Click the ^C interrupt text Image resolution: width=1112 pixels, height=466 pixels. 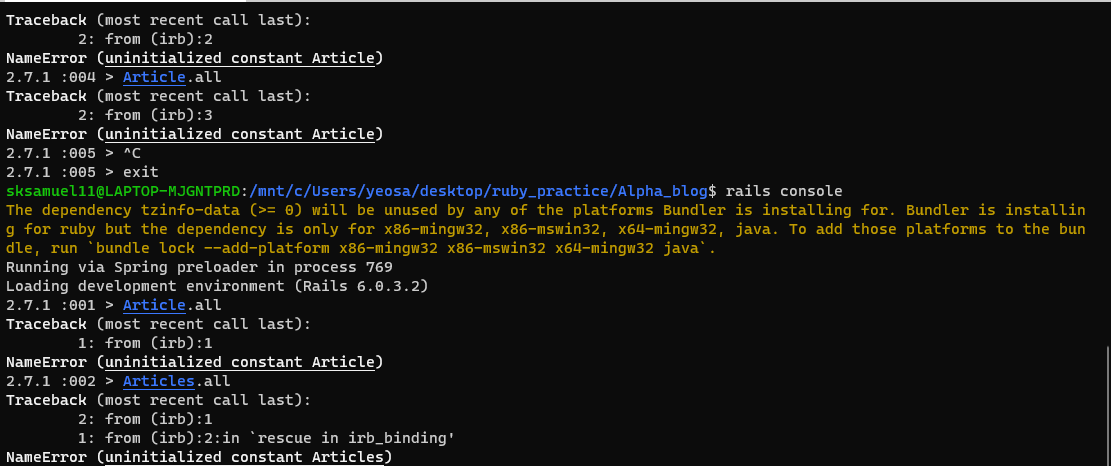(x=132, y=152)
